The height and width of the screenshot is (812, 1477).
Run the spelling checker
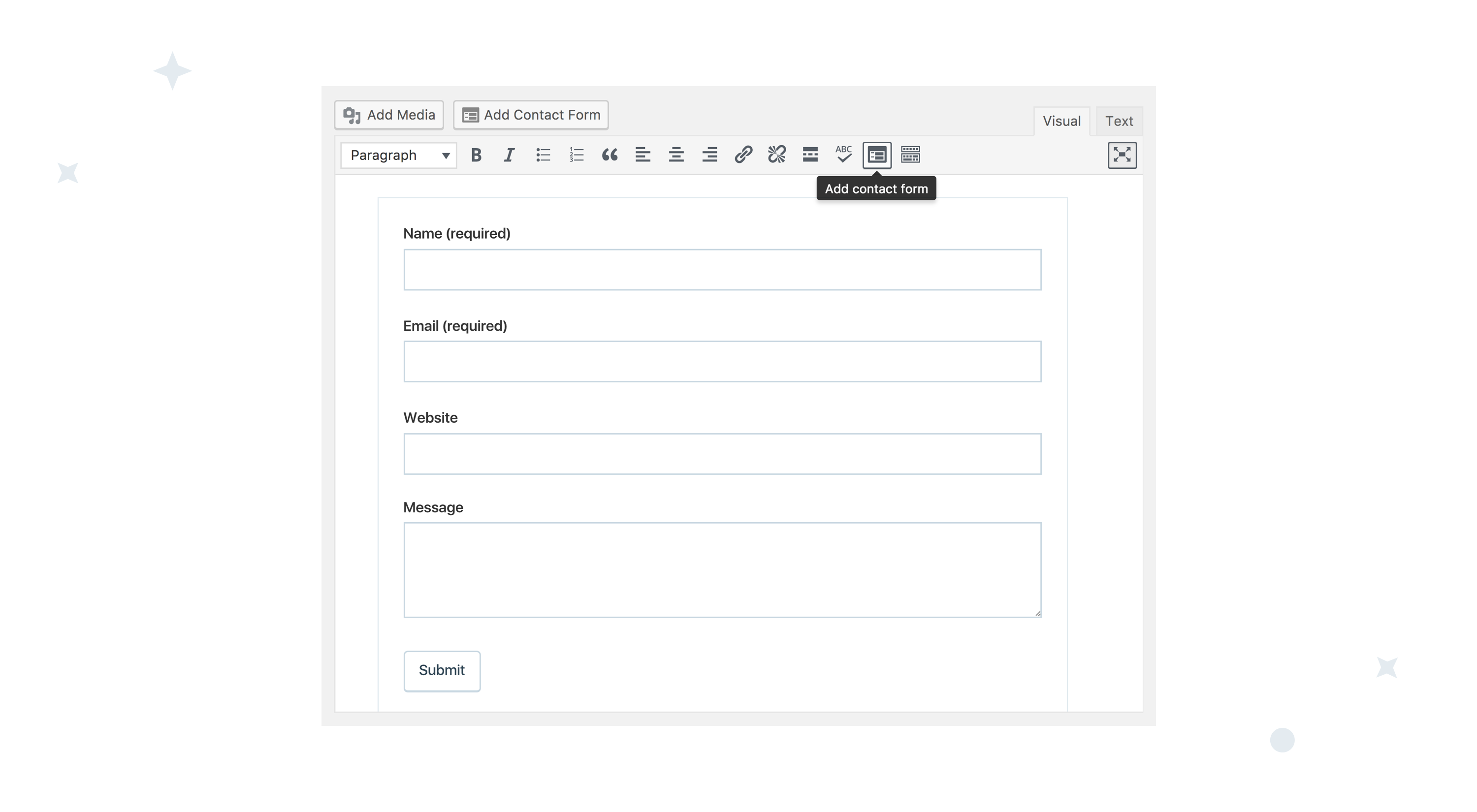(x=843, y=155)
